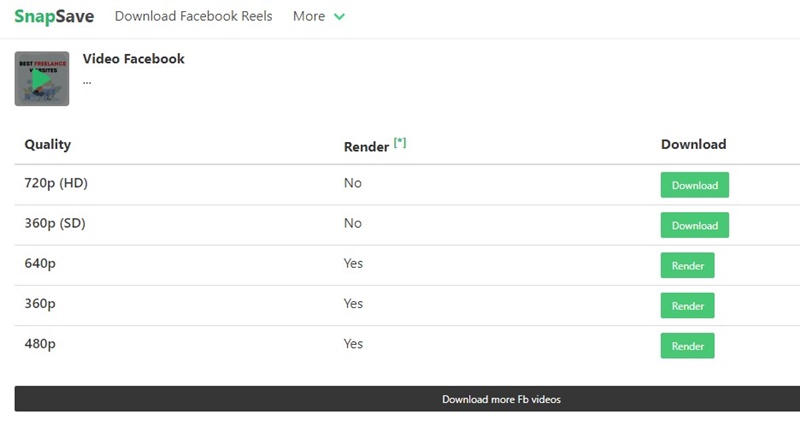Render the 360p version
Image resolution: width=800 pixels, height=426 pixels.
(687, 306)
